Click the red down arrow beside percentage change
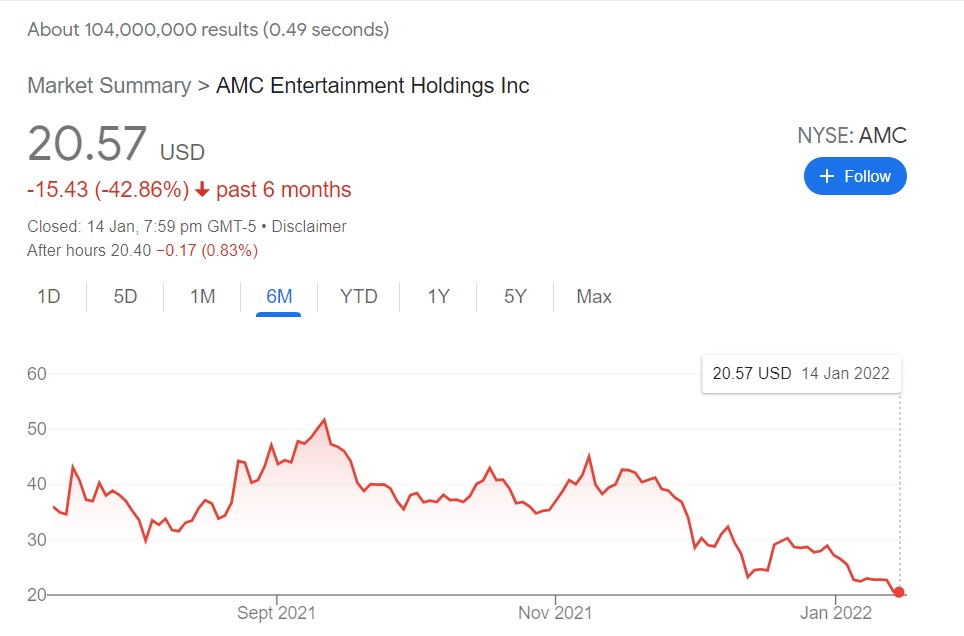 [202, 190]
